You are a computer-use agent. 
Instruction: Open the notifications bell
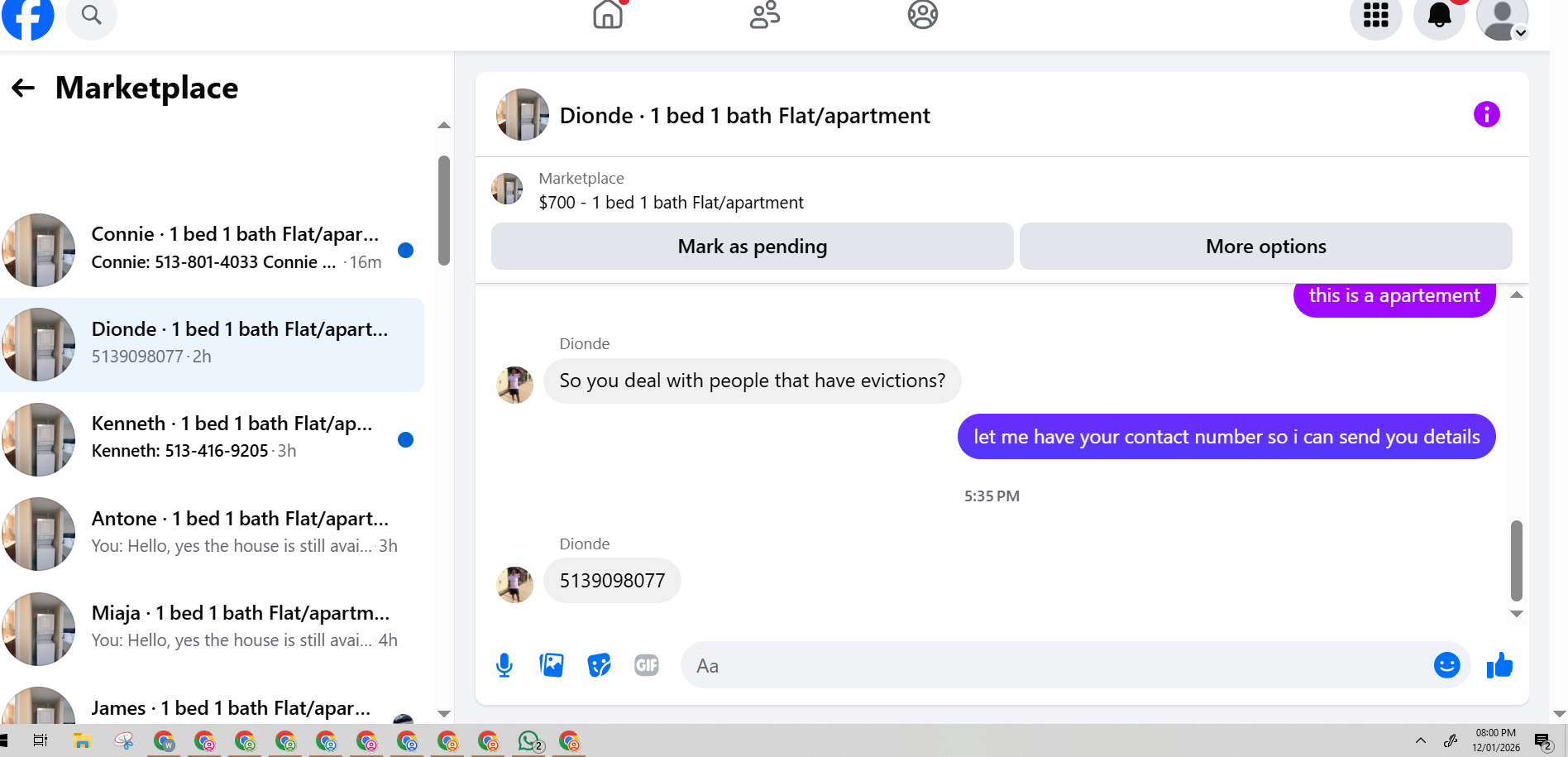point(1440,16)
